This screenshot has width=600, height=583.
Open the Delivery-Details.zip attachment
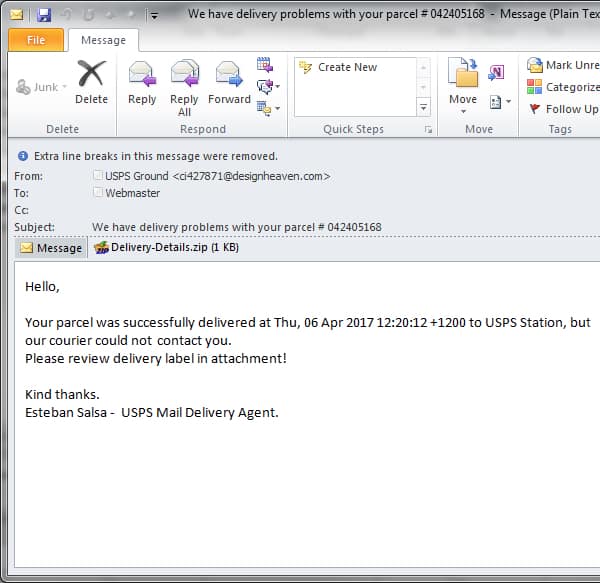[166, 248]
